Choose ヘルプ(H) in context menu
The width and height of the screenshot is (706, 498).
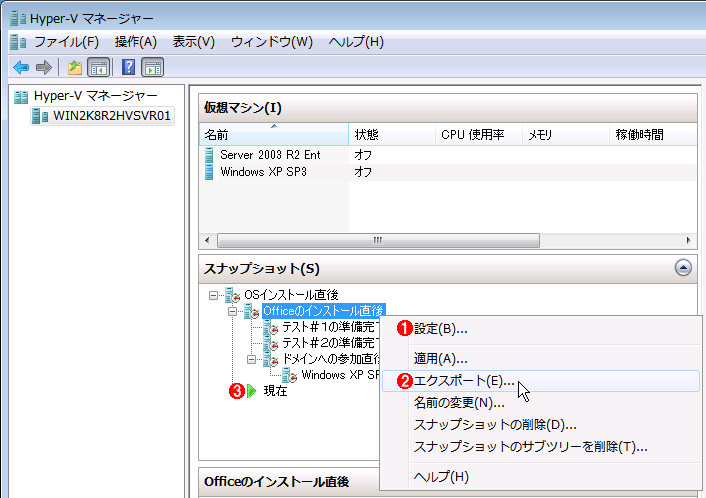pyautogui.click(x=540, y=476)
